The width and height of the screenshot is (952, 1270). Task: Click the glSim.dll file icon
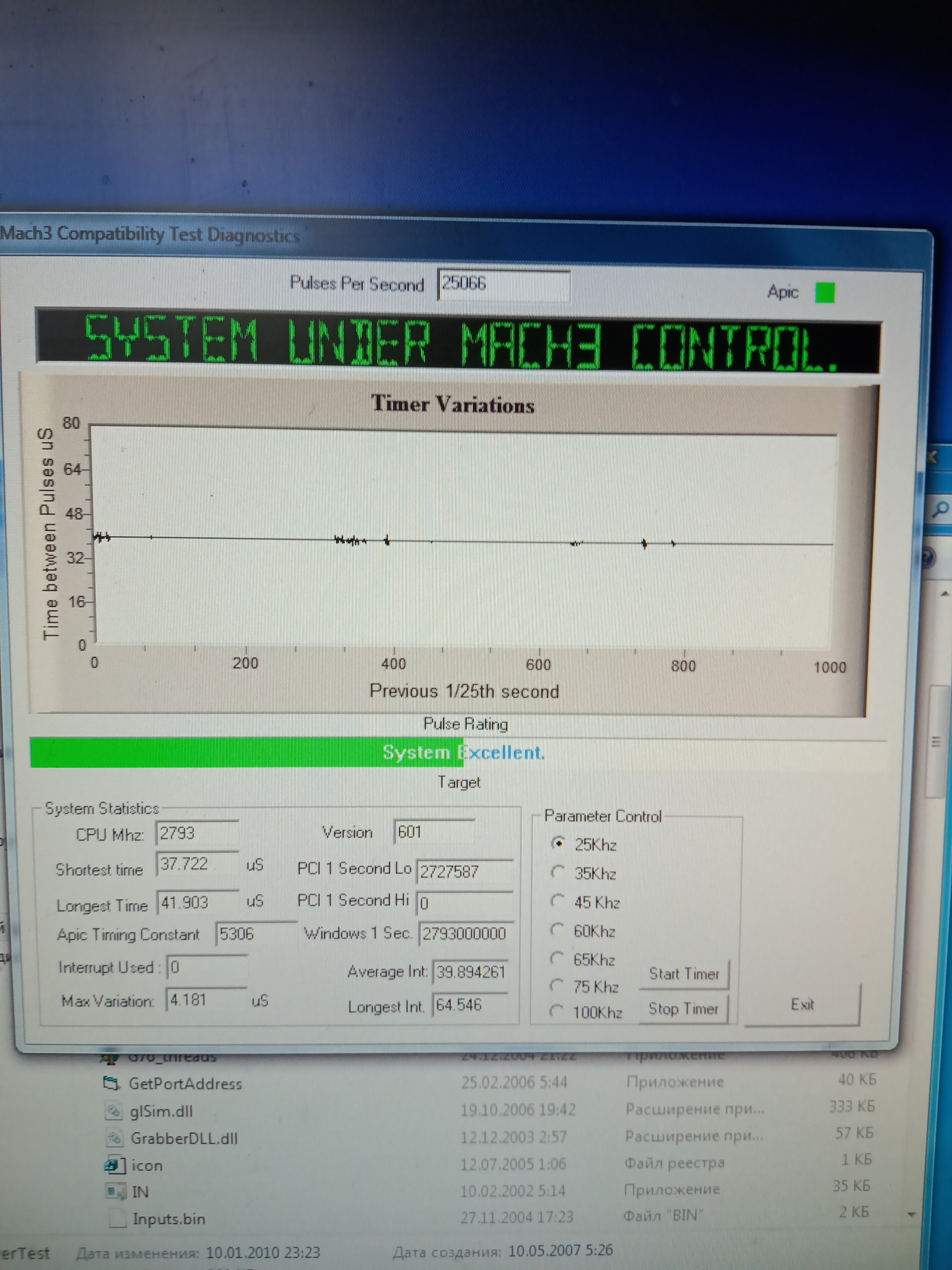pos(114,1111)
